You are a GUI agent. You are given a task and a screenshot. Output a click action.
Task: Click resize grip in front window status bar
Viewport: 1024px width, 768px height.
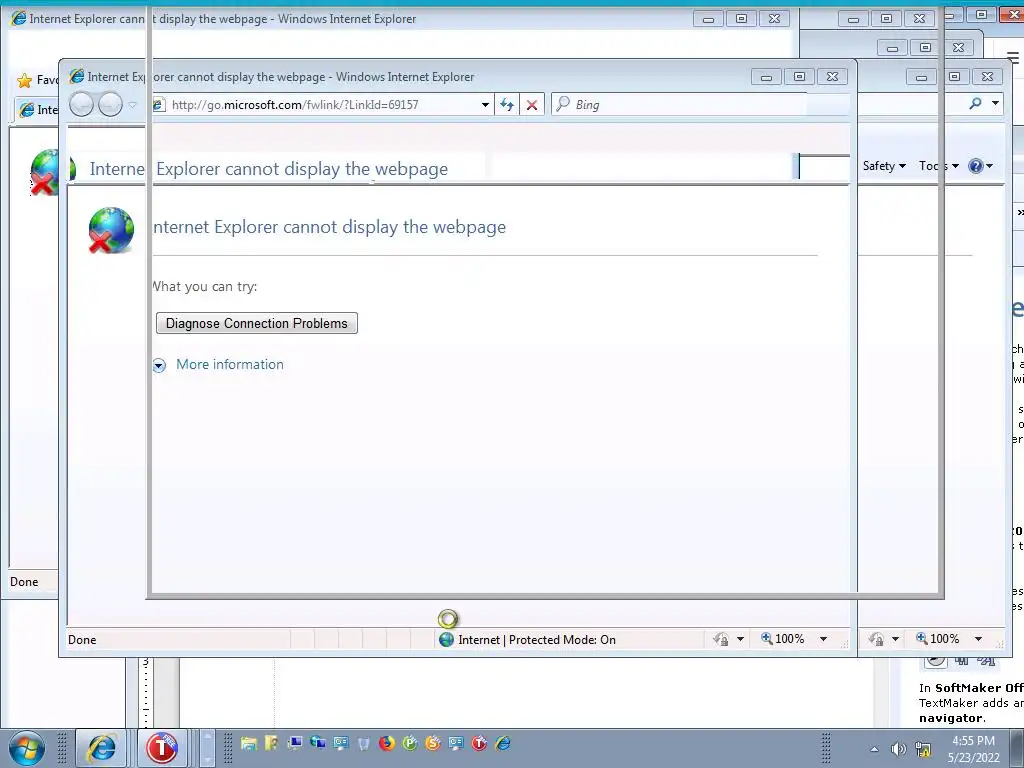coord(844,644)
